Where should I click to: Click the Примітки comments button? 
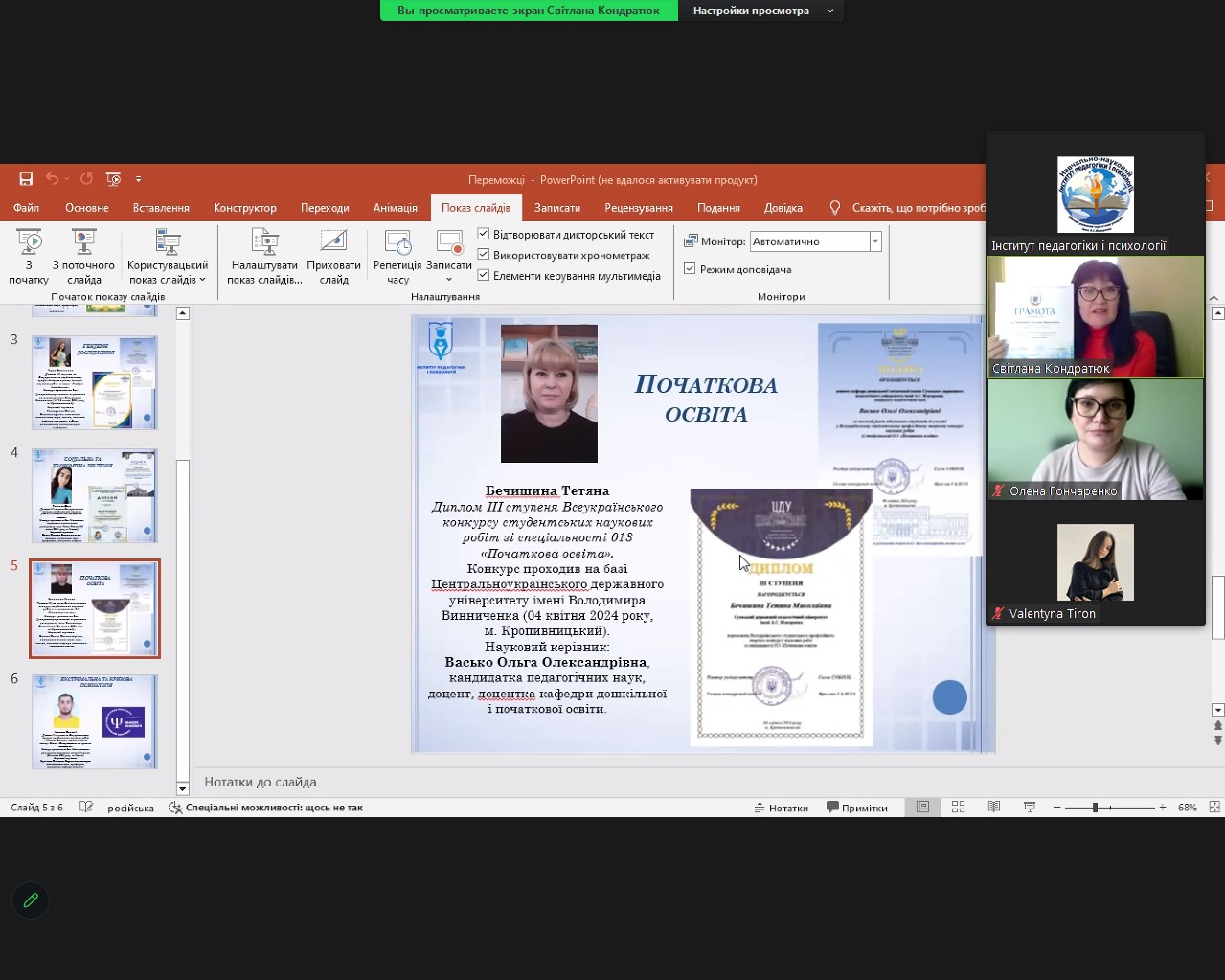click(856, 808)
